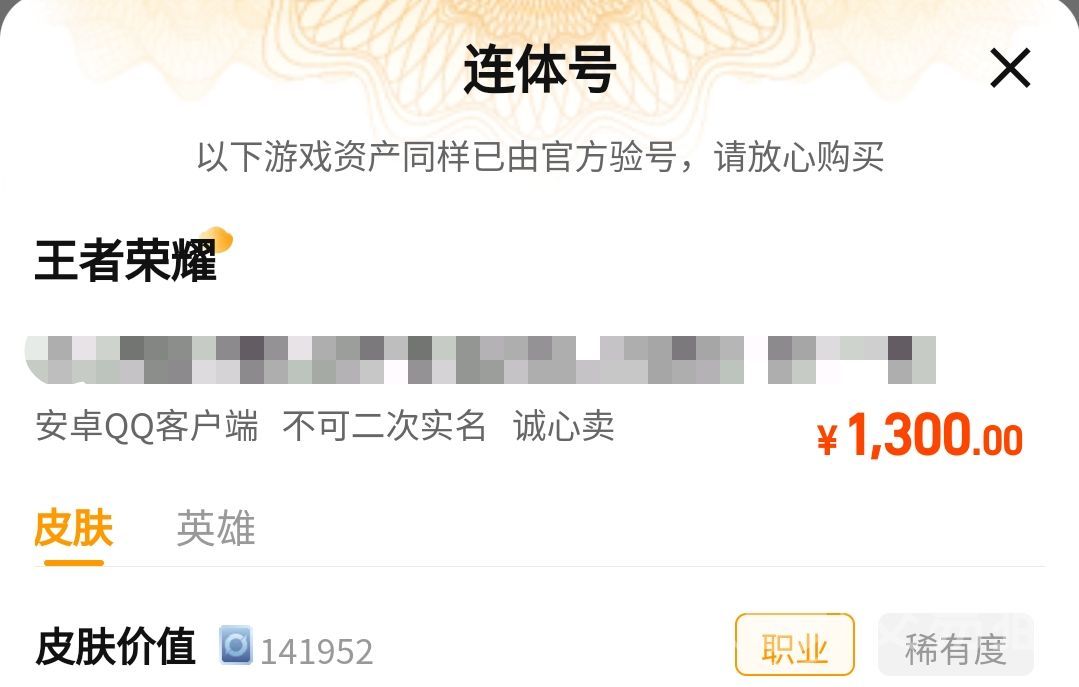Tap the 安卓QQ客户端 tag
Viewport: 1079px width, 687px height.
[x=147, y=426]
